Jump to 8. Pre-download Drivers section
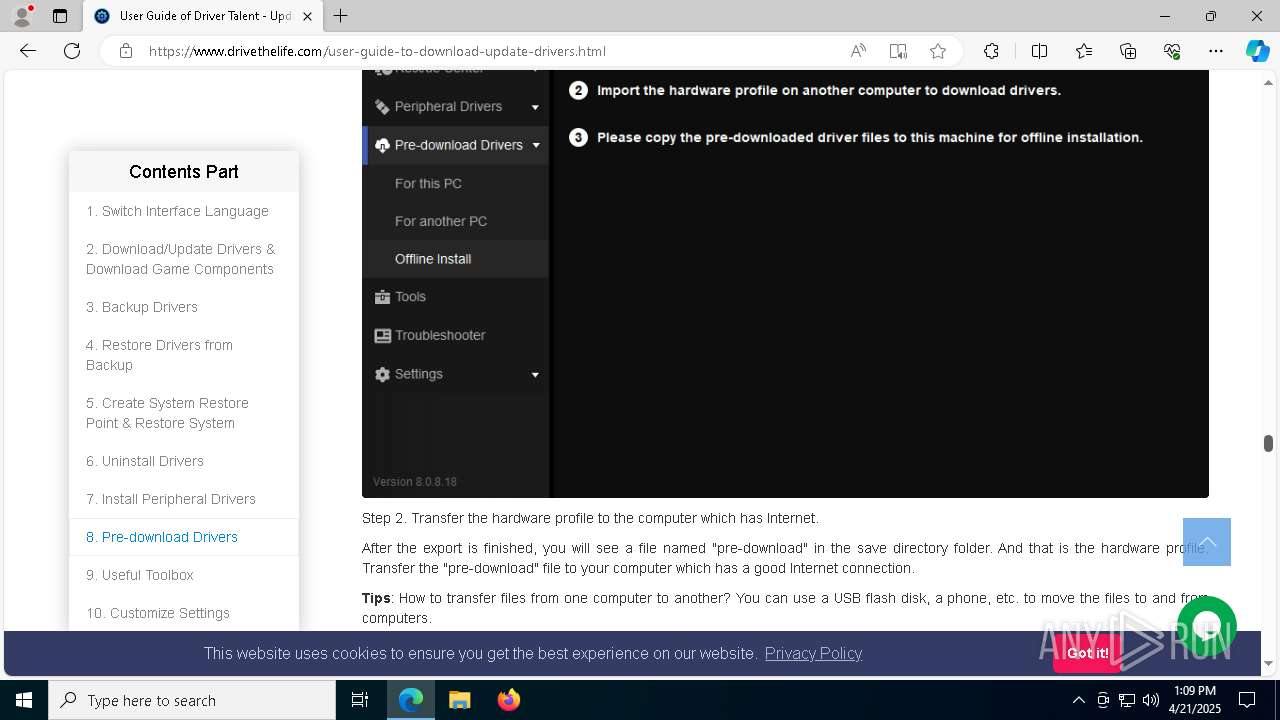 click(x=162, y=537)
